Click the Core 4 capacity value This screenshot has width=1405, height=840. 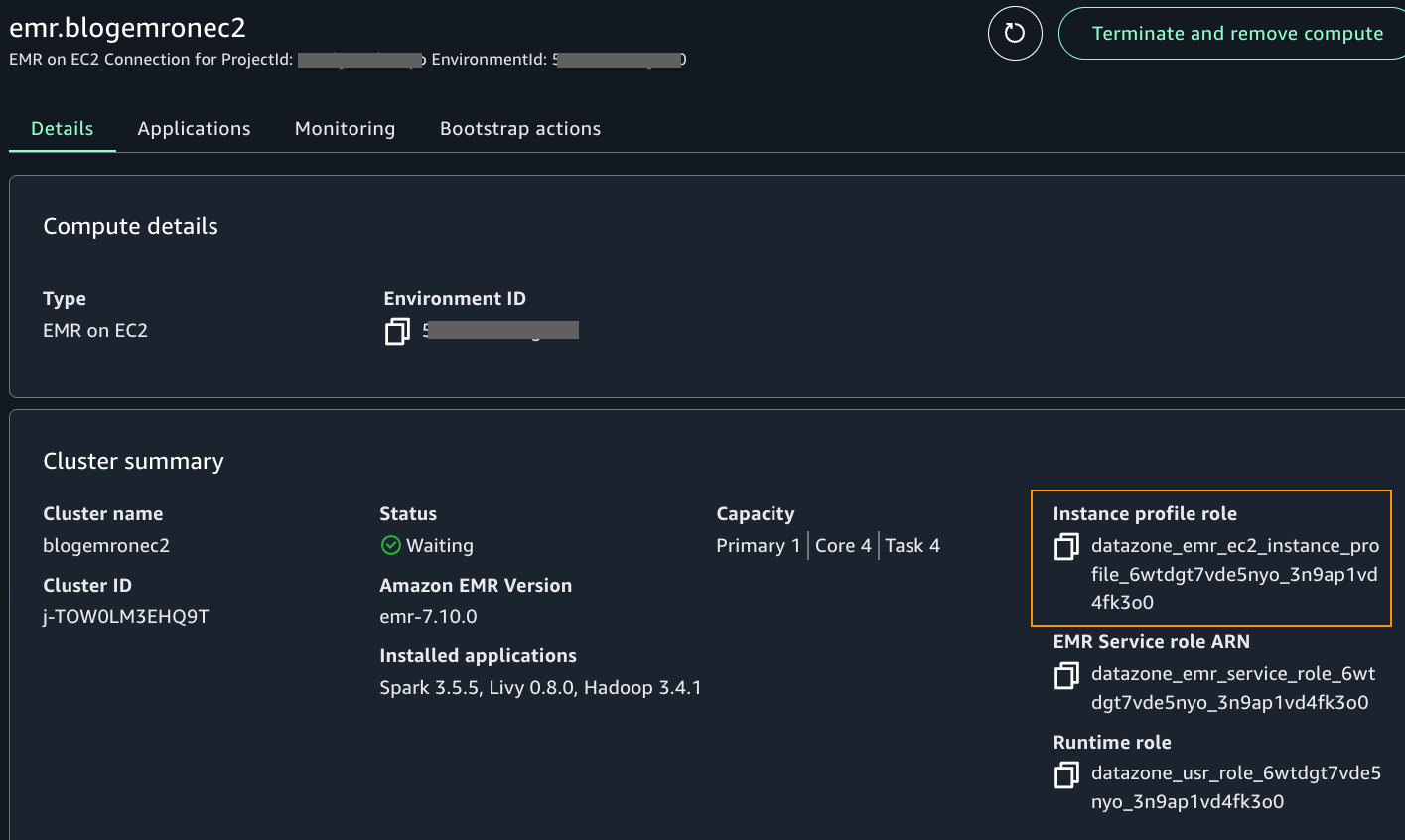pyautogui.click(x=843, y=546)
